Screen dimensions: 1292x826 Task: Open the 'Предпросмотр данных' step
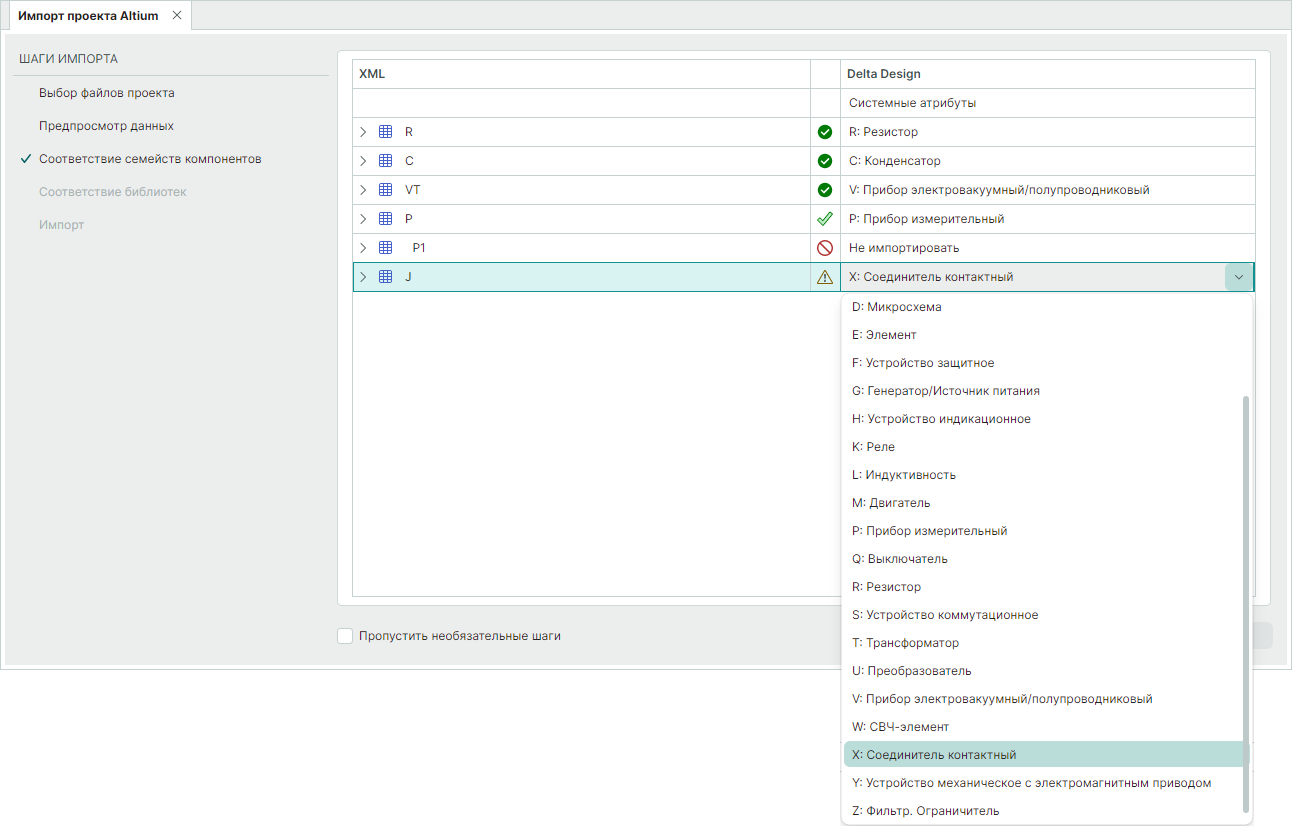(x=106, y=126)
